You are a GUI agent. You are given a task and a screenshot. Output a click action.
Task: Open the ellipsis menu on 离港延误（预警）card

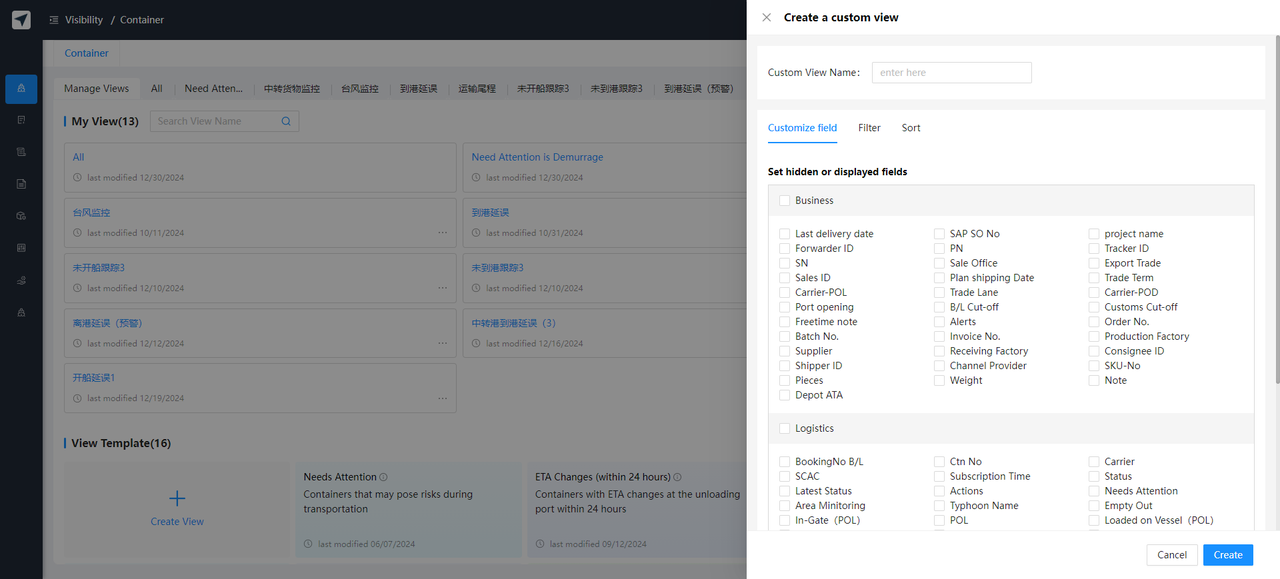pos(442,342)
